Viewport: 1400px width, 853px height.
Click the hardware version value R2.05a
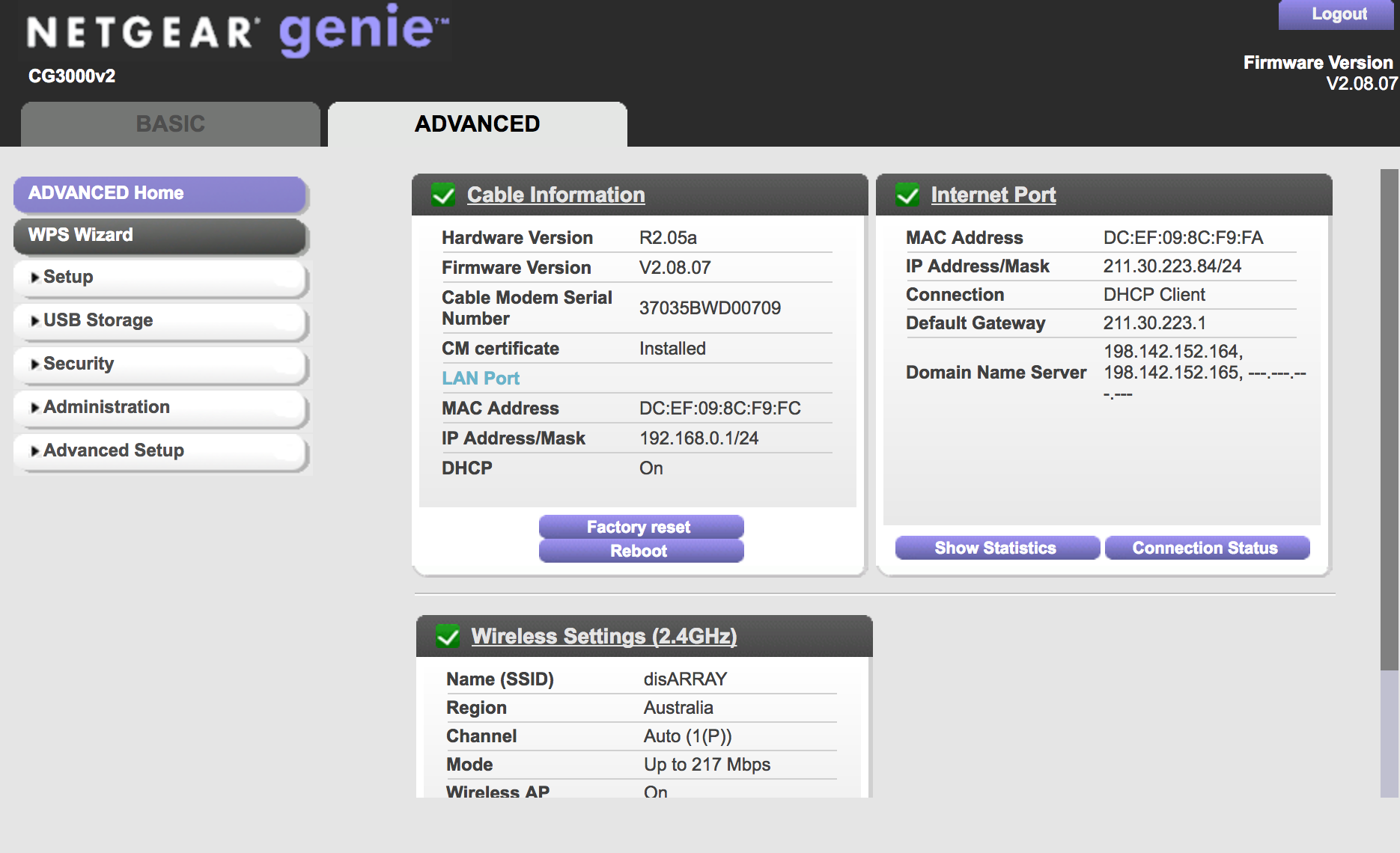pos(668,238)
